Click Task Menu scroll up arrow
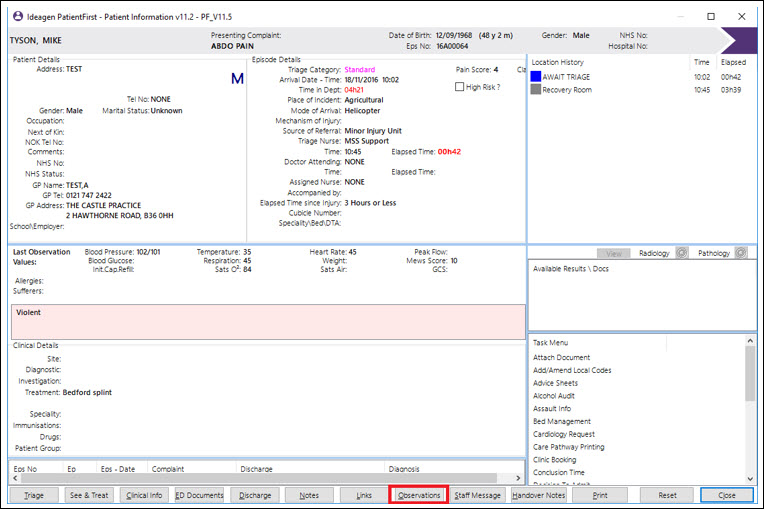 click(750, 341)
